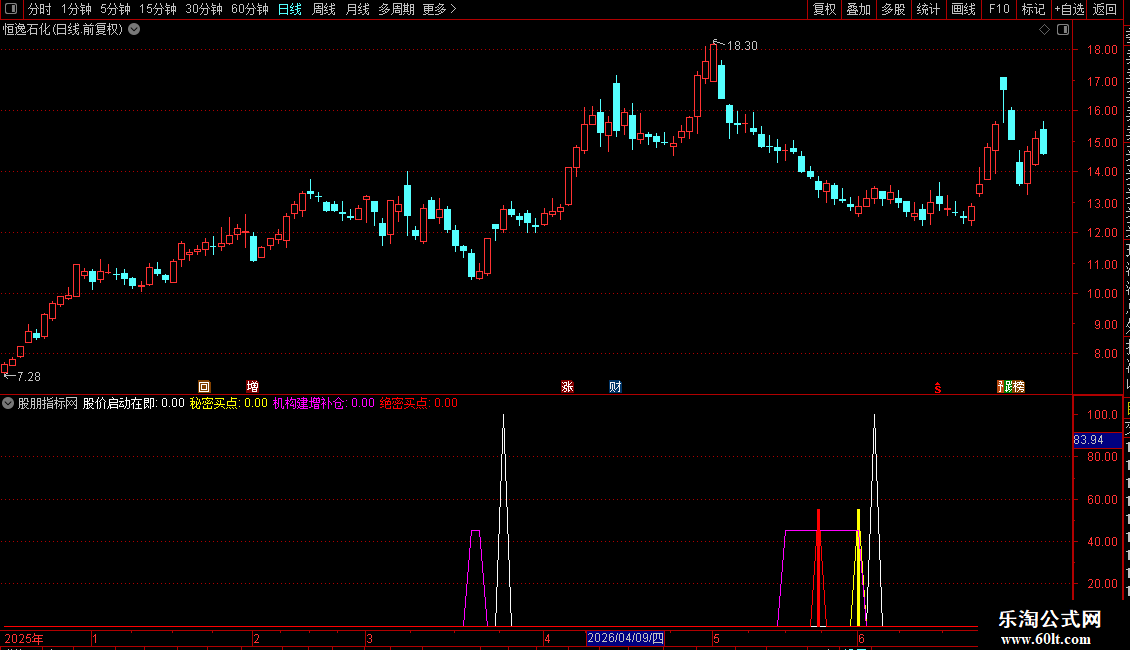Click the 12.00 price axis label
Screen dimensions: 1130x650
[x=1103, y=233]
